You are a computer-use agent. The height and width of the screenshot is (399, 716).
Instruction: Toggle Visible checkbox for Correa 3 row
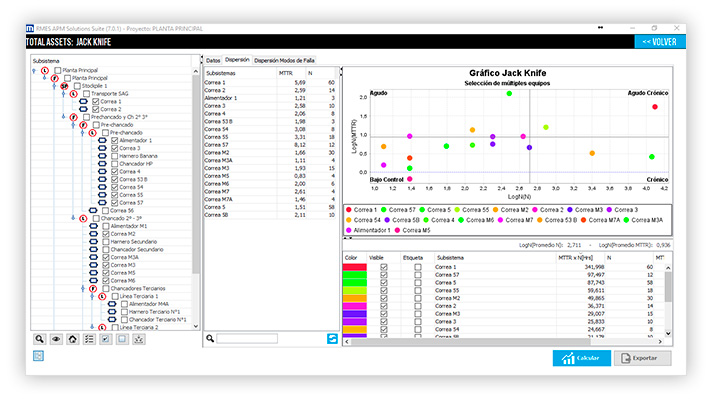(384, 321)
